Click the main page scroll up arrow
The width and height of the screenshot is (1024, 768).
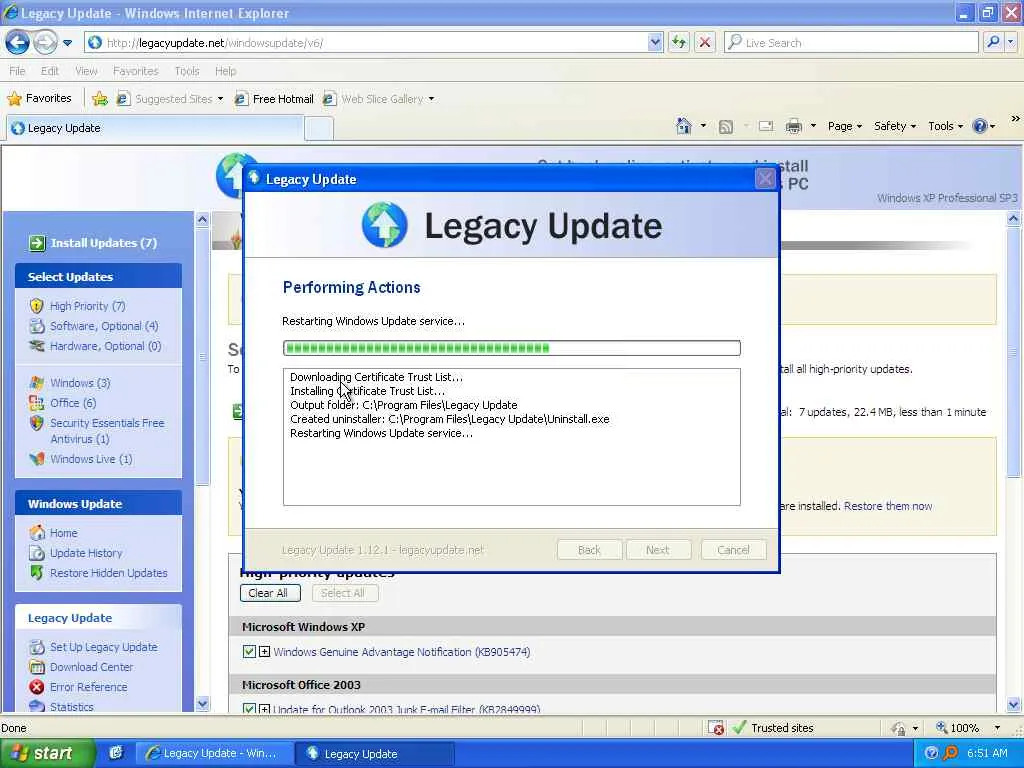[x=1014, y=219]
